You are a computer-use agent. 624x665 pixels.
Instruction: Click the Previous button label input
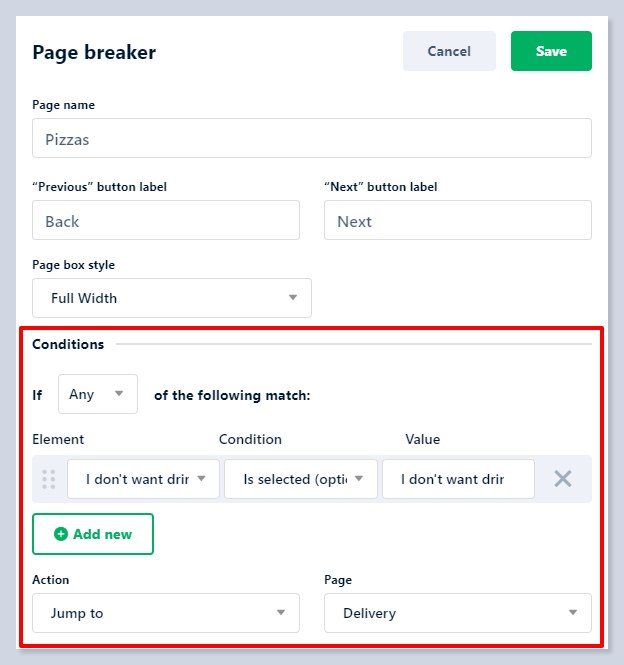(165, 221)
